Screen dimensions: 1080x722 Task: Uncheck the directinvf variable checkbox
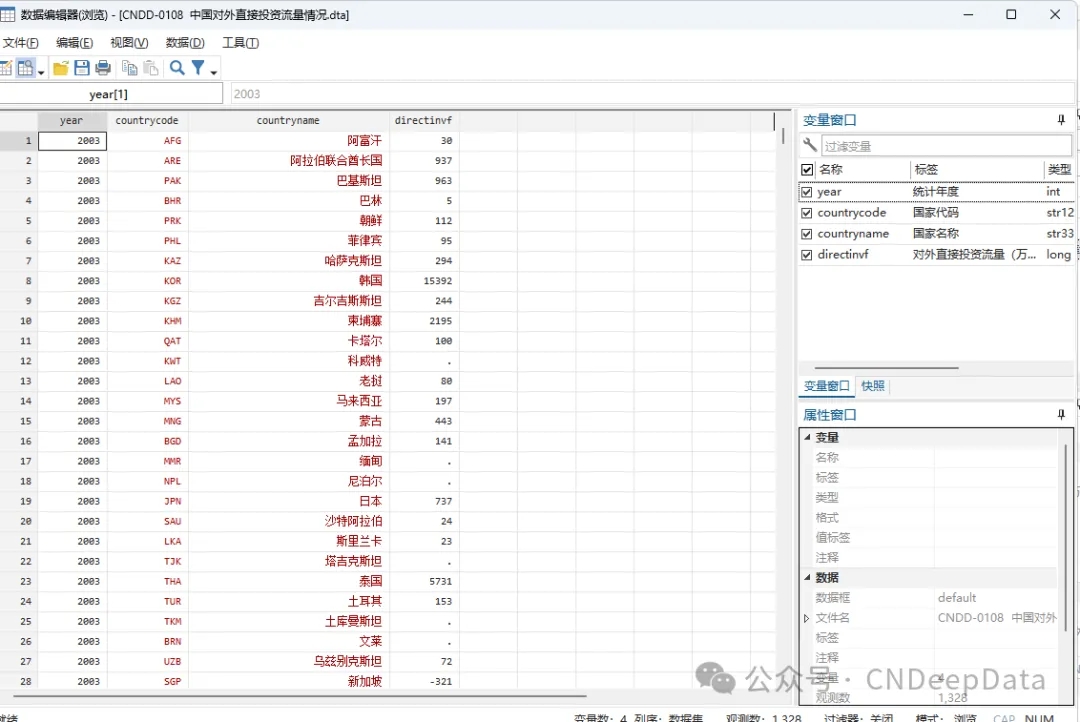click(807, 255)
